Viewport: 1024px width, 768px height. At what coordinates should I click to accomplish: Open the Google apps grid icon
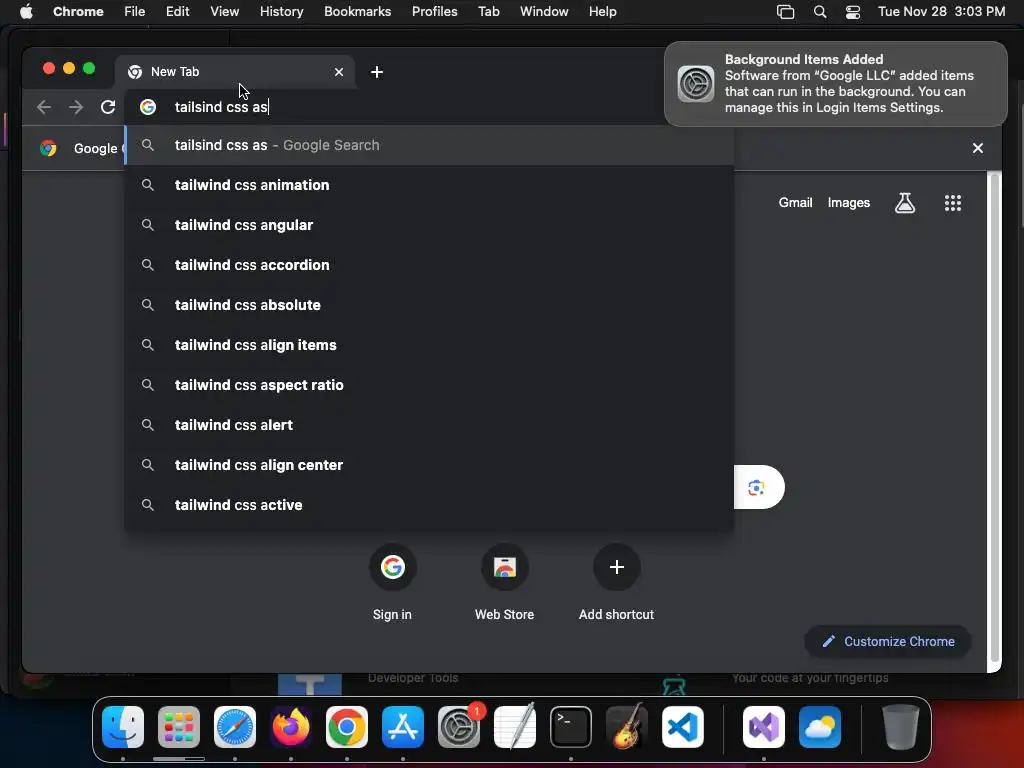click(x=953, y=203)
